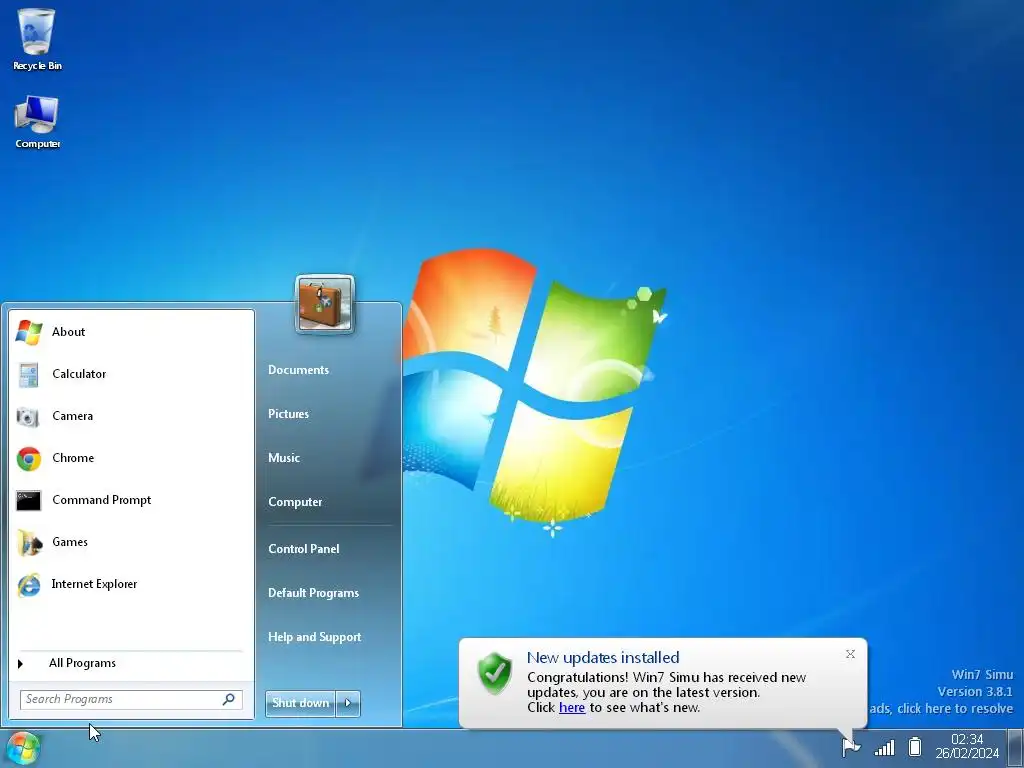Screen dimensions: 1024x768
Task: Open Computer from Start menu right pane
Action: [295, 502]
